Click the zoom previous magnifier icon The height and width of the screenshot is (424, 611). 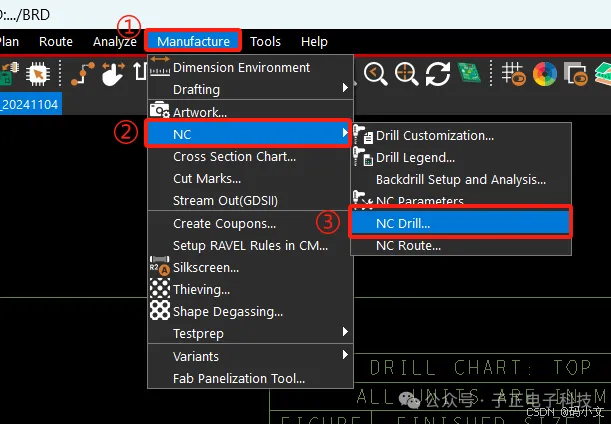point(376,74)
